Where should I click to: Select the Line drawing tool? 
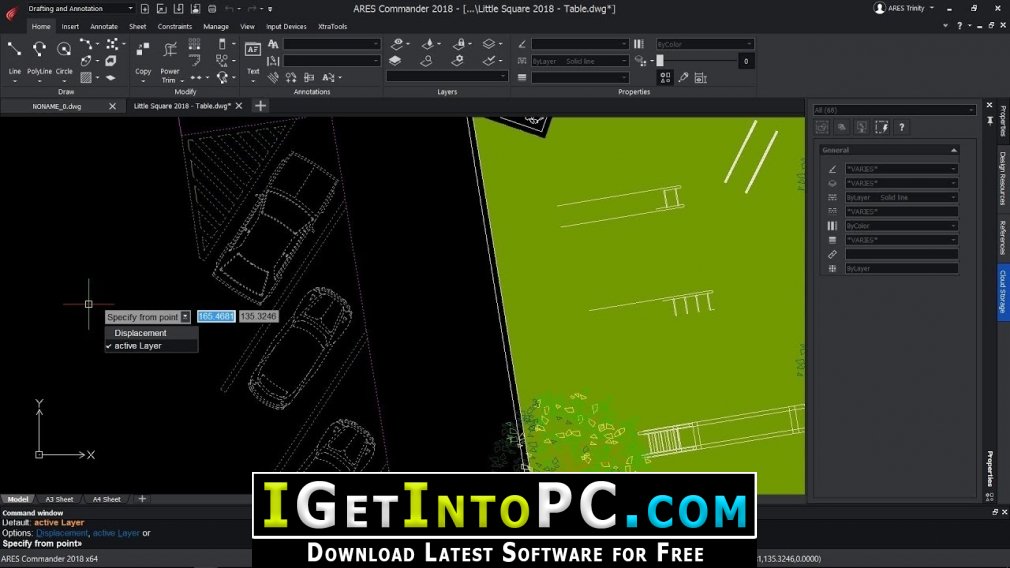(x=14, y=49)
